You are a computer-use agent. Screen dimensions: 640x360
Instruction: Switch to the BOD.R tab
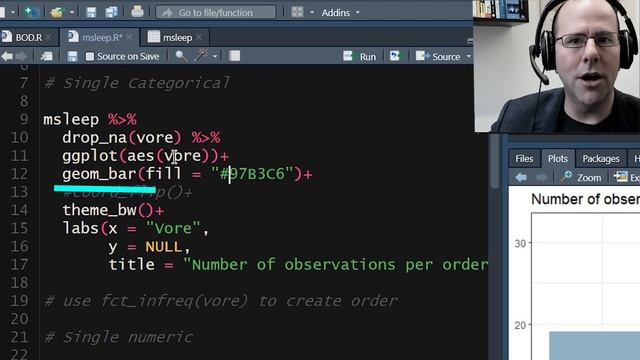click(x=28, y=38)
